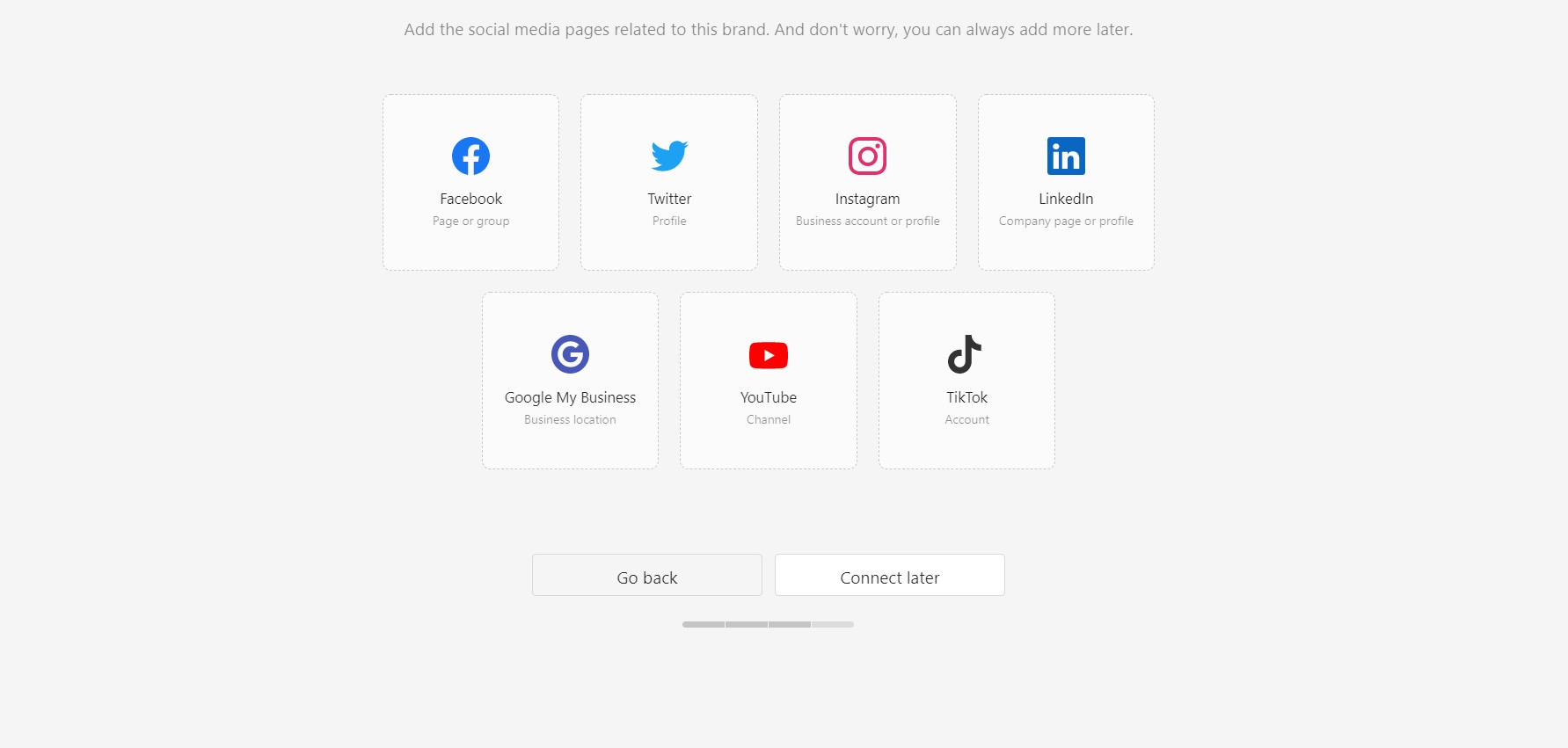This screenshot has height=748, width=1568.
Task: Click the Twitter bird icon
Action: [669, 156]
